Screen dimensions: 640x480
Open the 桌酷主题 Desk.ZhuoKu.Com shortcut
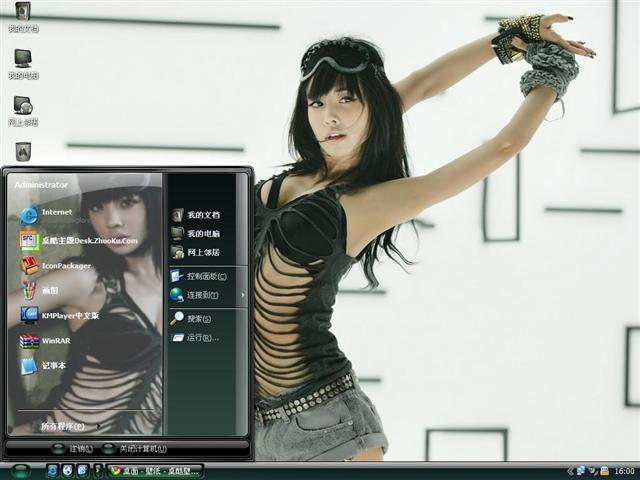89,240
